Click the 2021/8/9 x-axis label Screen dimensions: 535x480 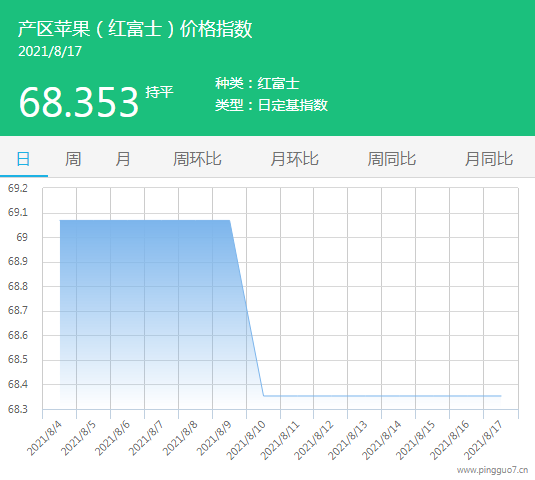(215, 438)
